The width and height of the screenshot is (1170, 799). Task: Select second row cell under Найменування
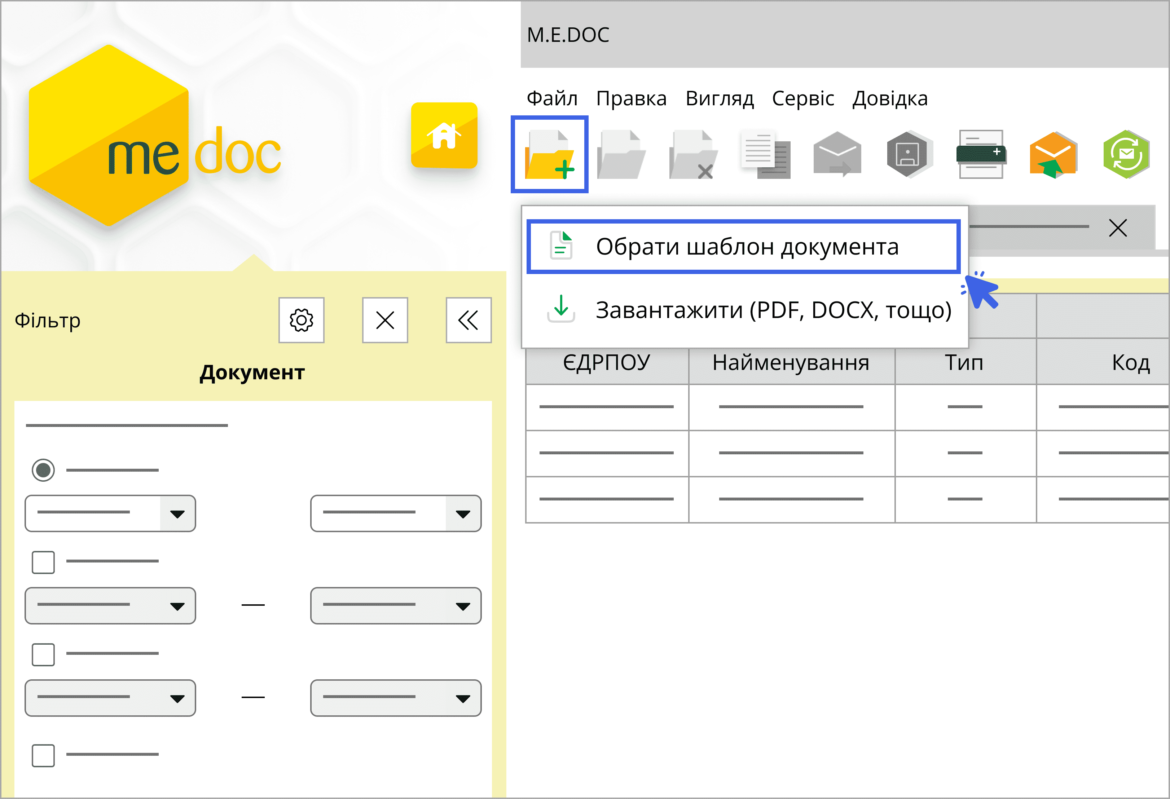click(x=791, y=453)
